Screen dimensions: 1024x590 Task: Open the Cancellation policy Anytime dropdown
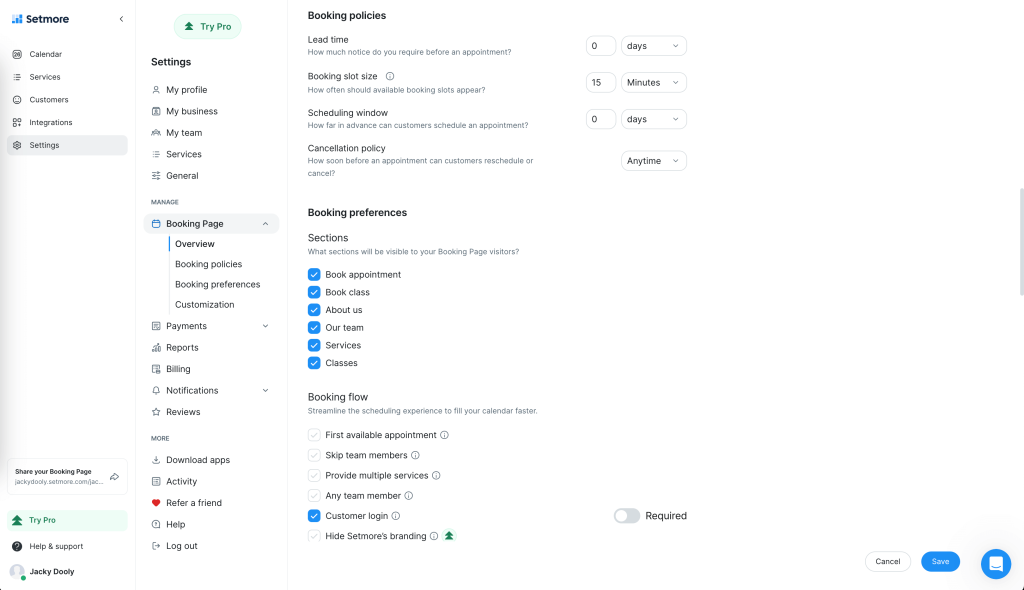tap(654, 161)
